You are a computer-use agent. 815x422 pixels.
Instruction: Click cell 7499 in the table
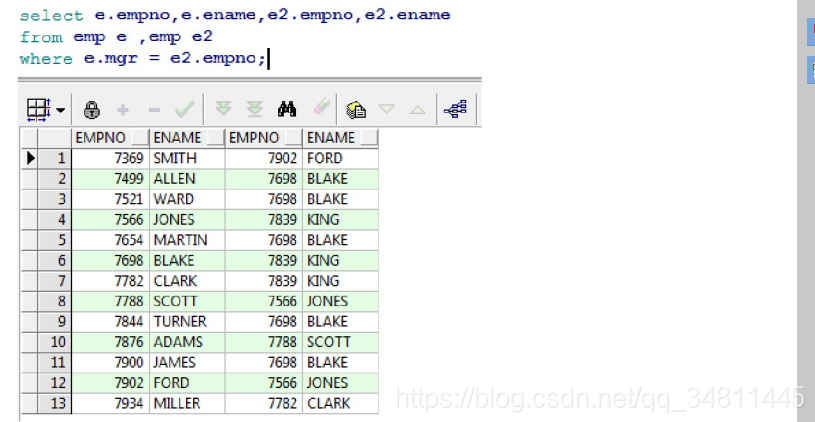tap(110, 179)
